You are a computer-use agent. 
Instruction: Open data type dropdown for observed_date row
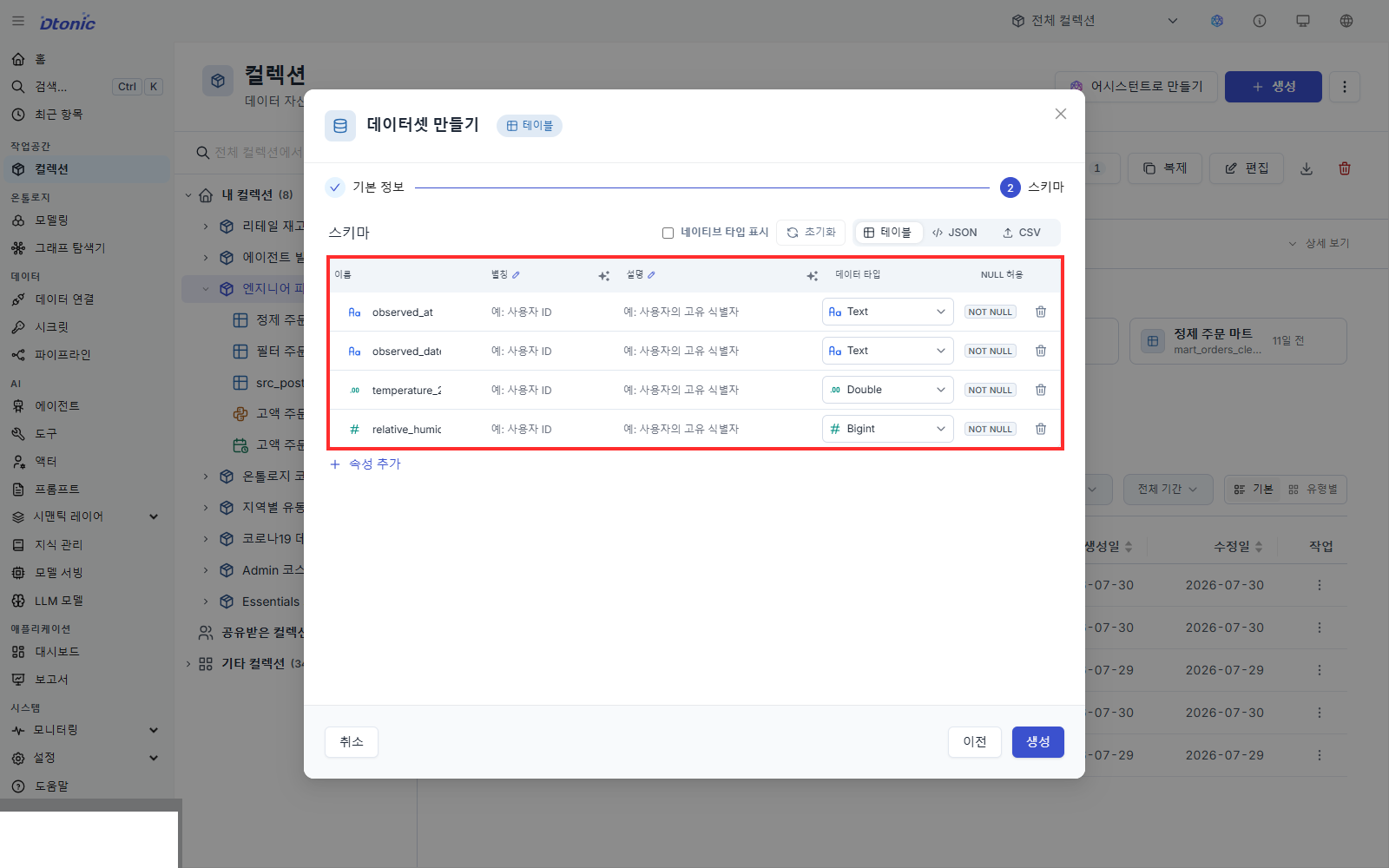tap(887, 351)
